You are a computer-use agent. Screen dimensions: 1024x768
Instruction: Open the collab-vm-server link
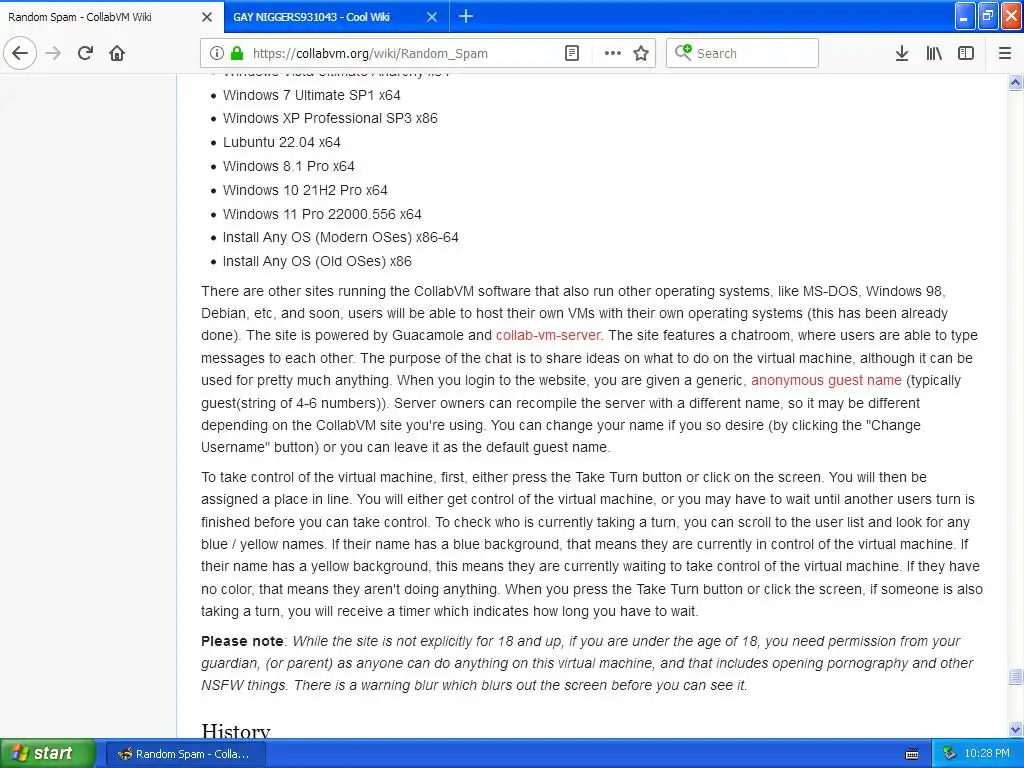(548, 335)
